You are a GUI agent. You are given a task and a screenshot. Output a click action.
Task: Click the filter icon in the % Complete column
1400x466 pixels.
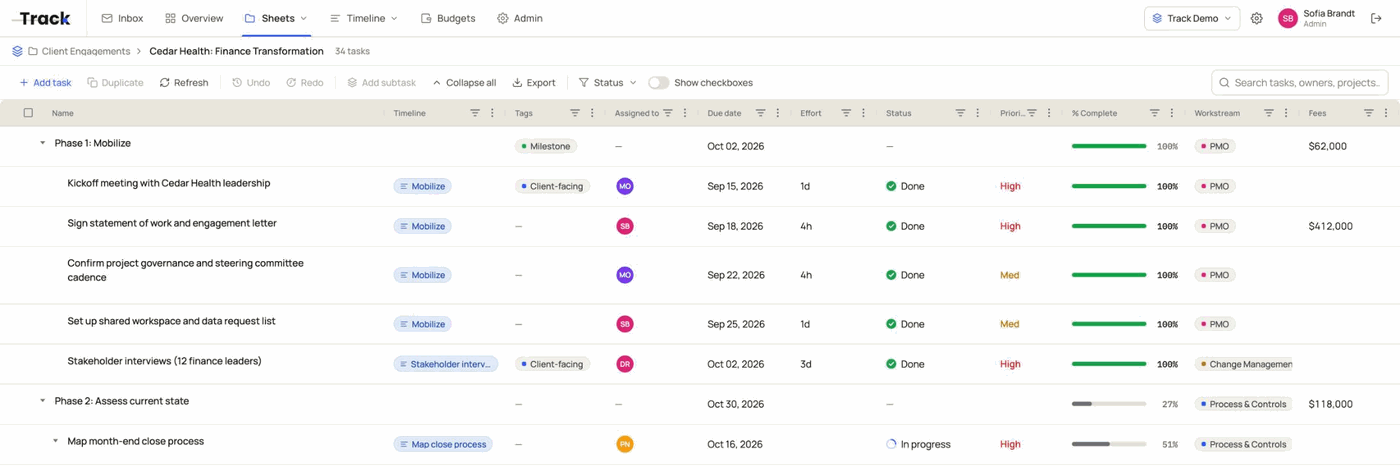1154,113
